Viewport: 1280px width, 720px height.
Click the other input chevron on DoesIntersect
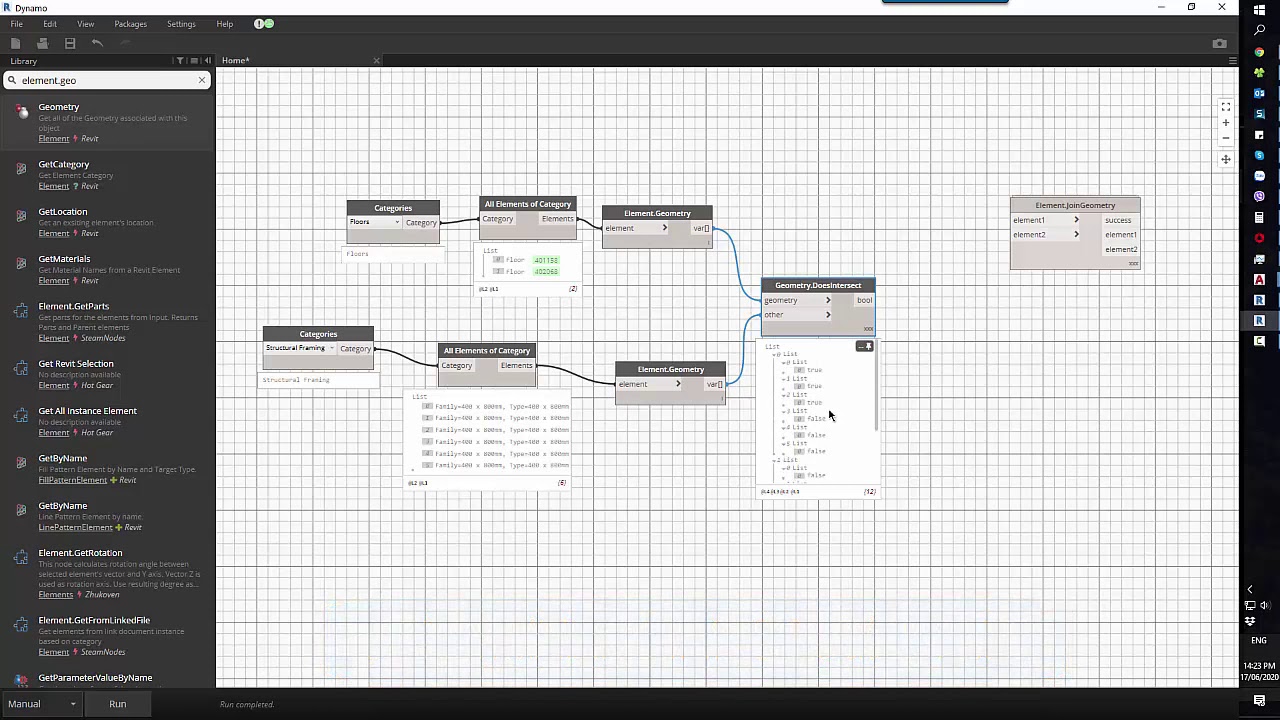pyautogui.click(x=828, y=315)
